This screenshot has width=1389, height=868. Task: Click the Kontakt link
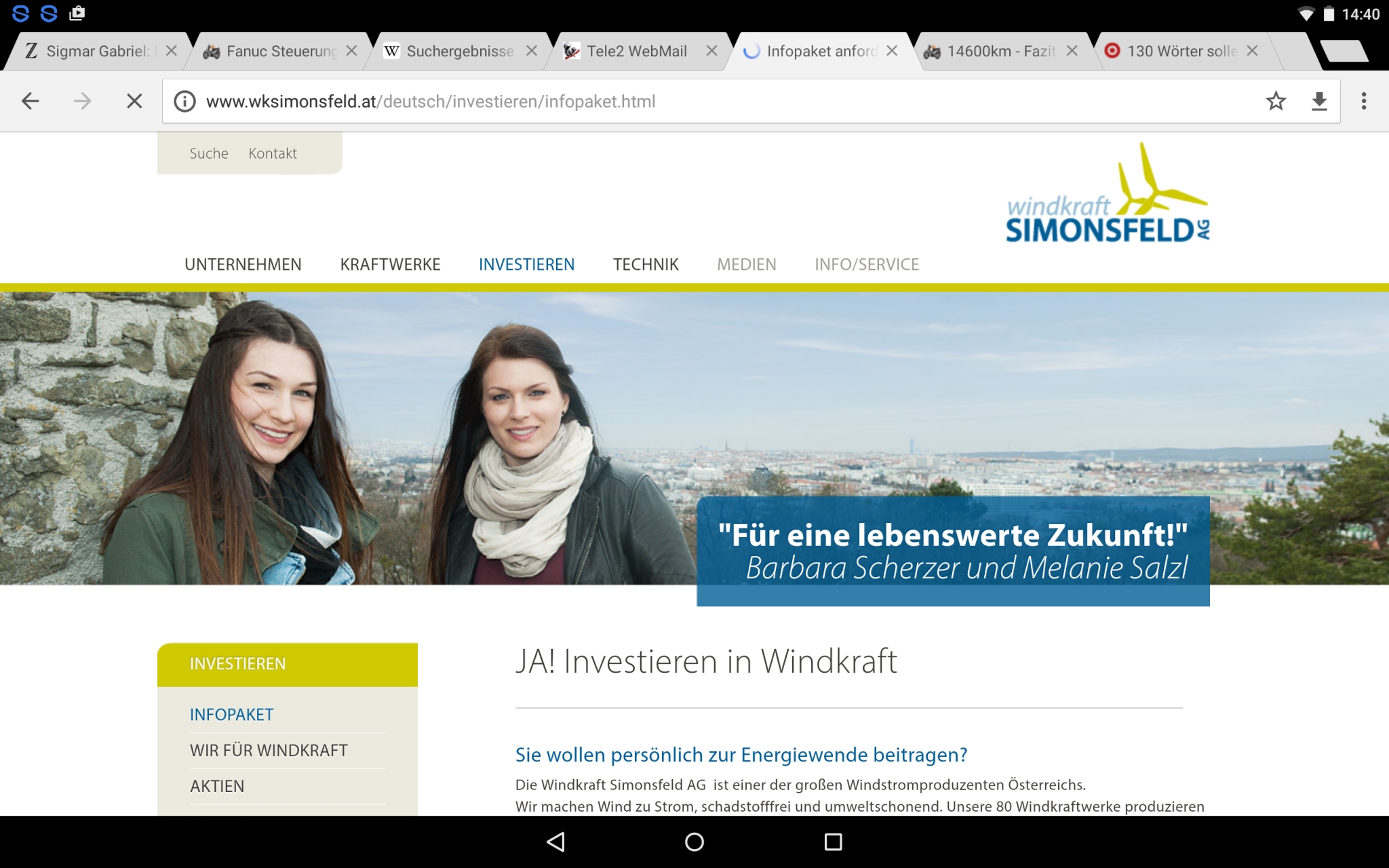pyautogui.click(x=273, y=153)
